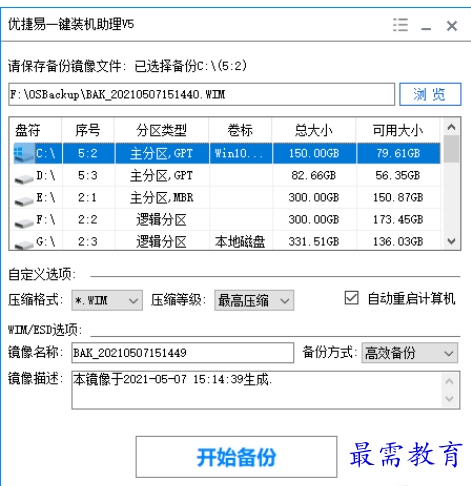The width and height of the screenshot is (471, 486).
Task: Click the 浏览 browse button
Action: (x=430, y=94)
